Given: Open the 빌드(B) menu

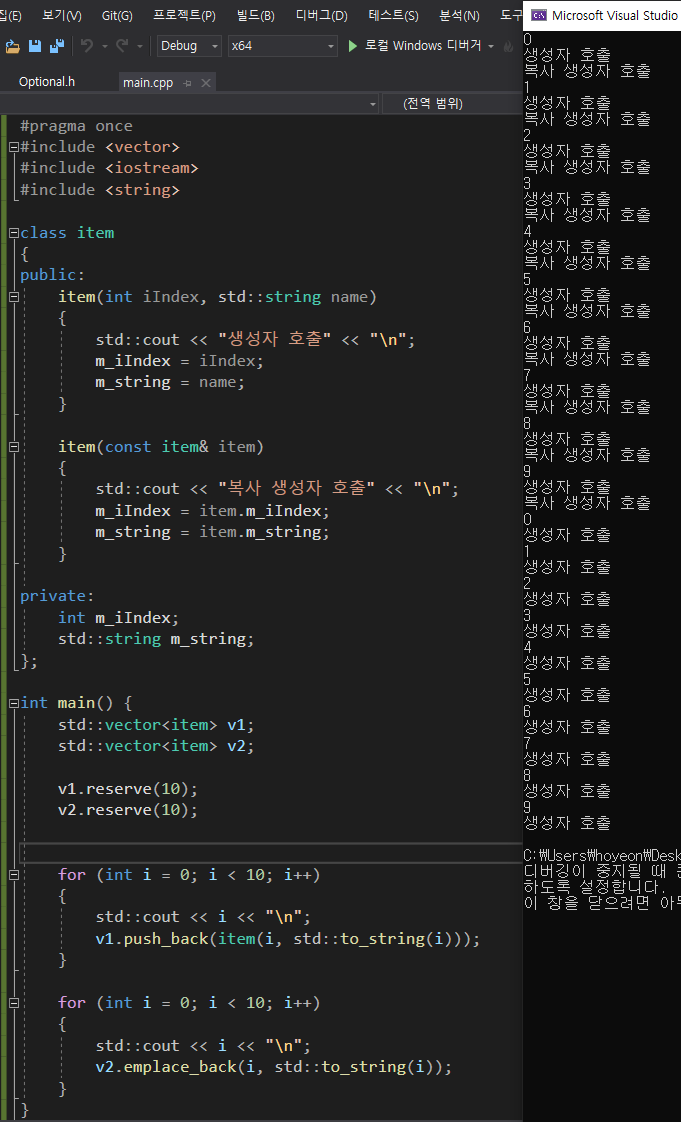Looking at the screenshot, I should [255, 15].
